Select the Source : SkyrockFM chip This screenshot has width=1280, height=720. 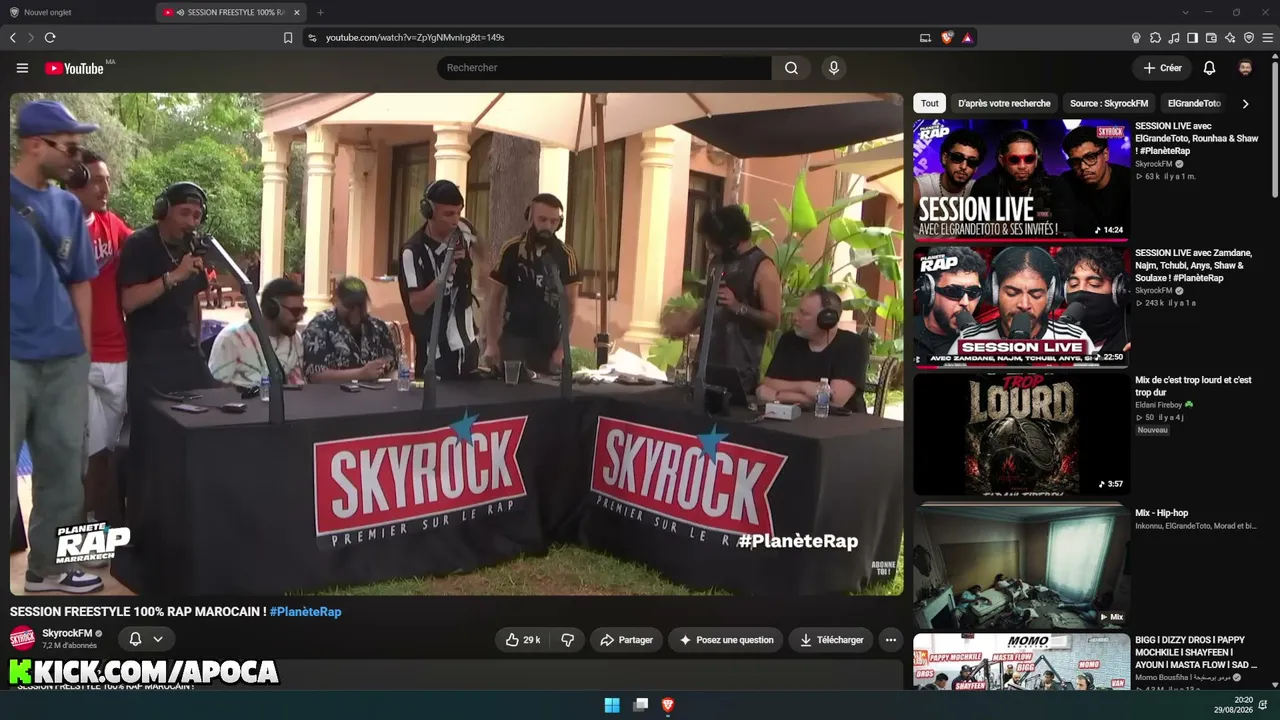[x=1109, y=103]
